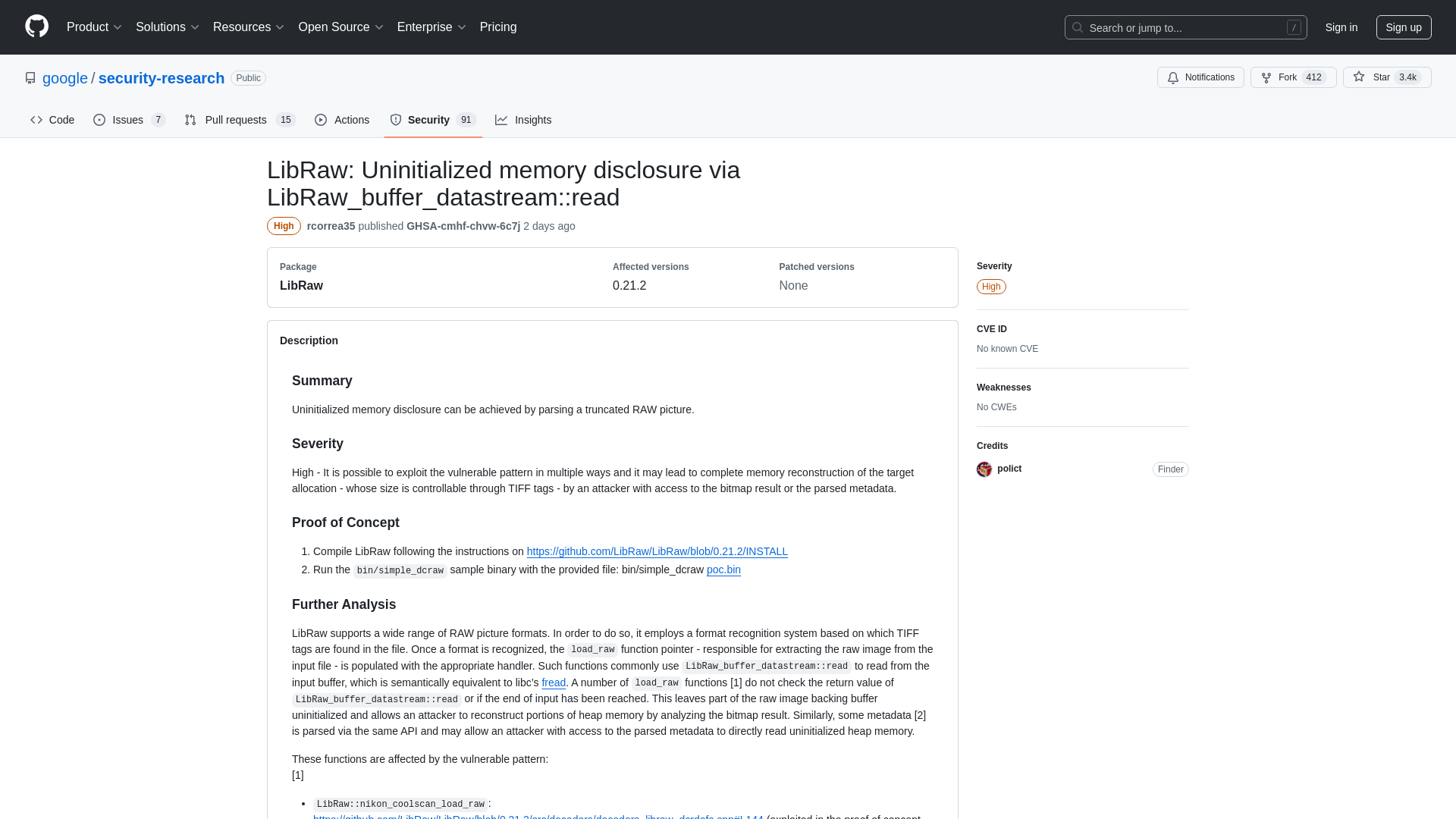Screen dimensions: 1456x819
Task: Click the High badge under the title
Action: [284, 226]
